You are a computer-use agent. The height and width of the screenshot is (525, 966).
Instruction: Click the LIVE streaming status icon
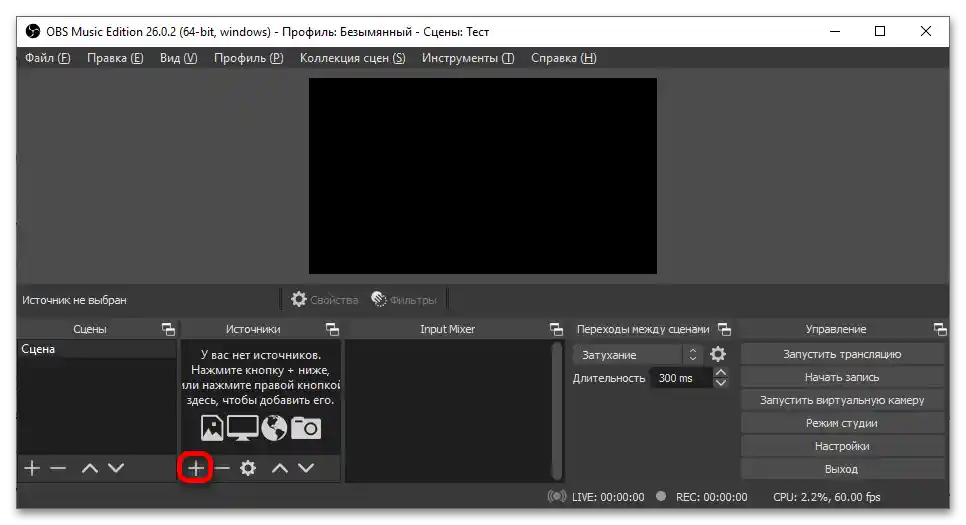point(556,496)
